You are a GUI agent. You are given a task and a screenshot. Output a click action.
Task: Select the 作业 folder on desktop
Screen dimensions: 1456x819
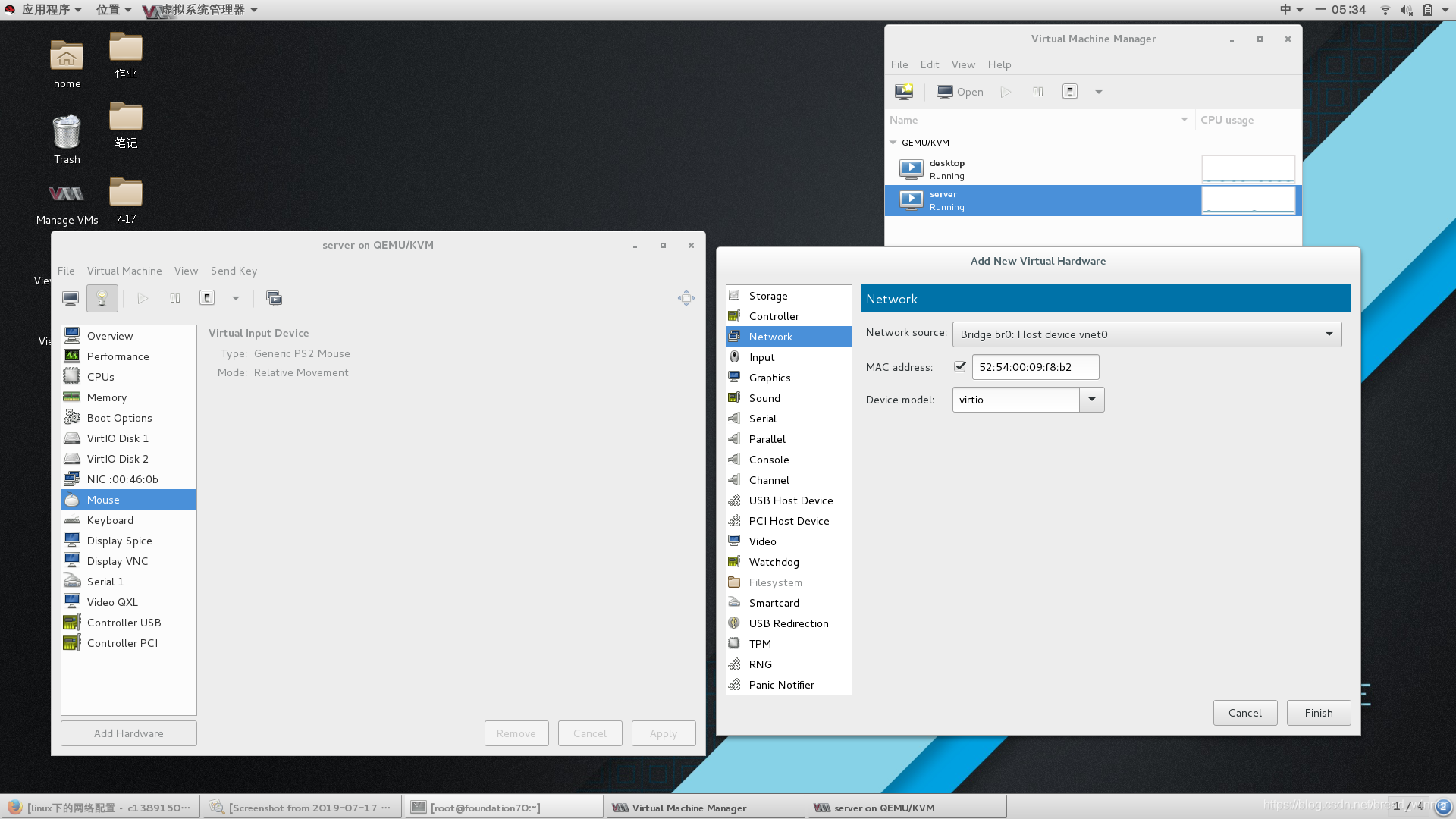coord(126,55)
